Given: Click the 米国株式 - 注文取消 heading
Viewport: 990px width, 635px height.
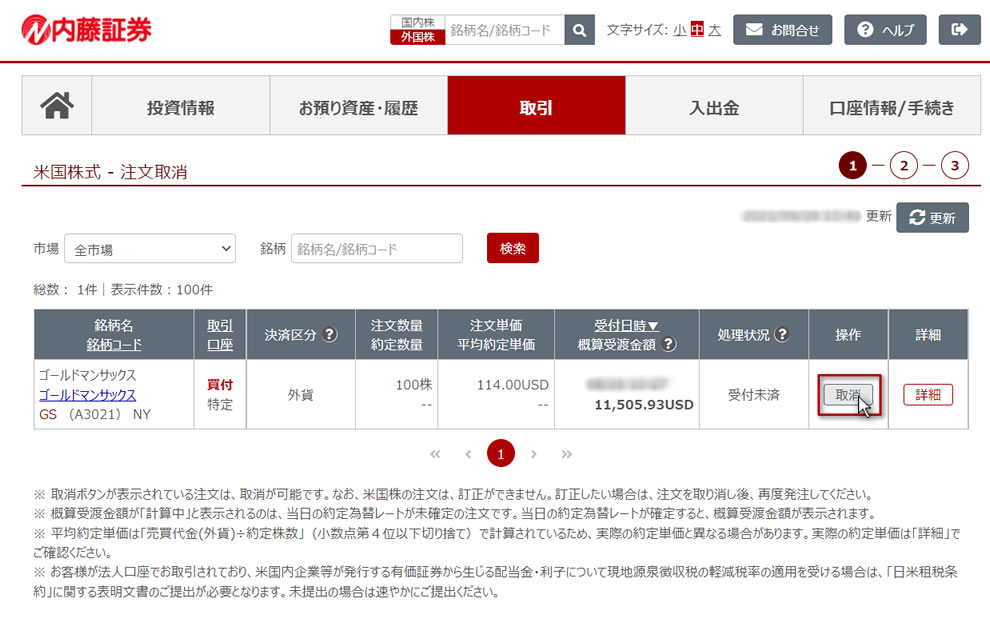Looking at the screenshot, I should pyautogui.click(x=110, y=172).
